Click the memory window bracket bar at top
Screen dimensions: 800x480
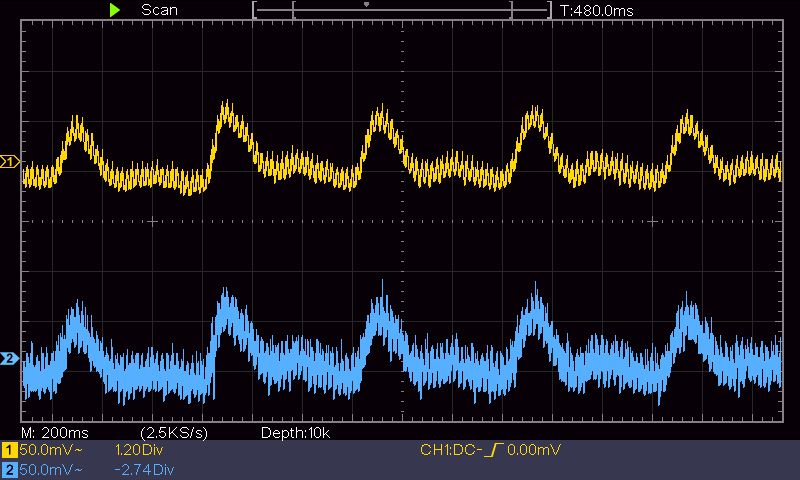pyautogui.click(x=402, y=10)
